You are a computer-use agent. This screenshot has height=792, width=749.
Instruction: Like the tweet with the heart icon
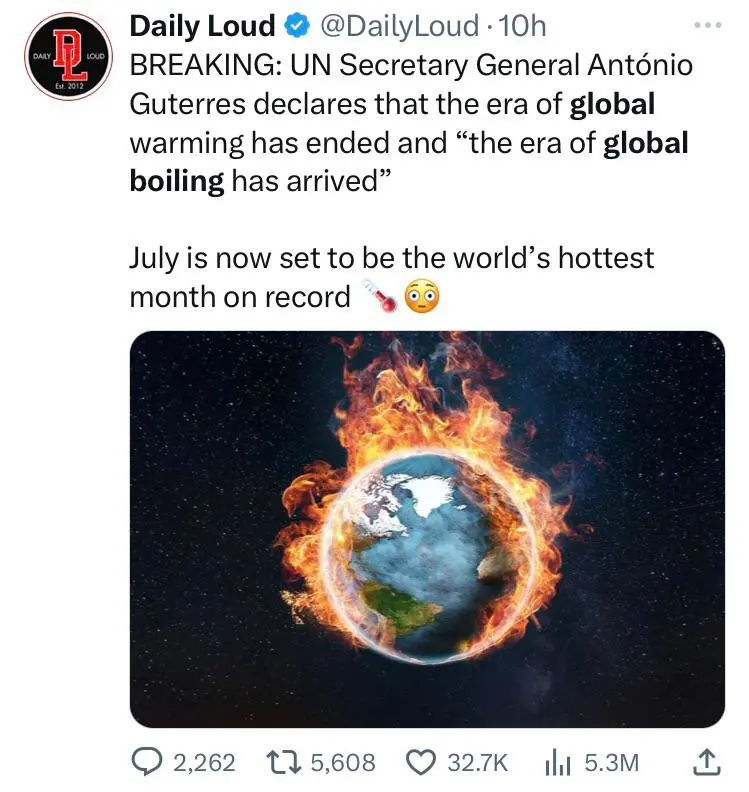[420, 763]
